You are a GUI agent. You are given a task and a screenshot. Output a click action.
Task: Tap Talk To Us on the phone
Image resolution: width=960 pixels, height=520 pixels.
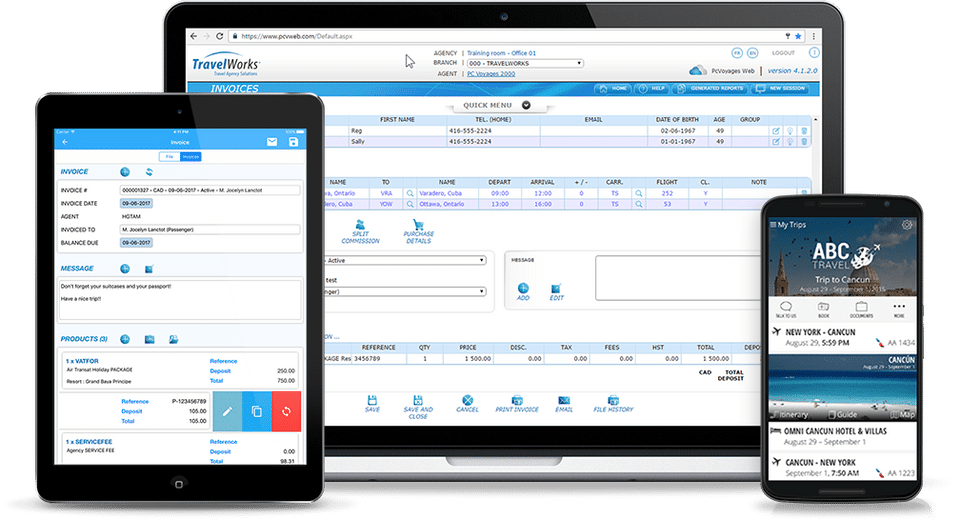click(x=786, y=309)
